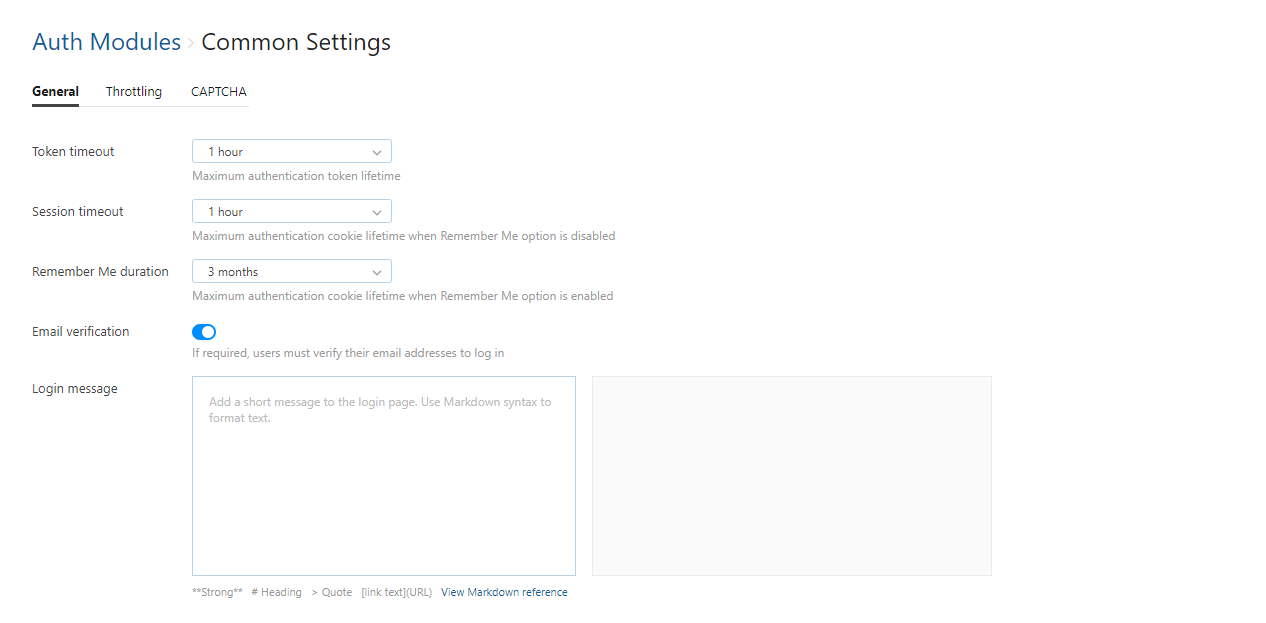Open the View Markdown reference link
This screenshot has height=623, width=1266.
(x=504, y=592)
